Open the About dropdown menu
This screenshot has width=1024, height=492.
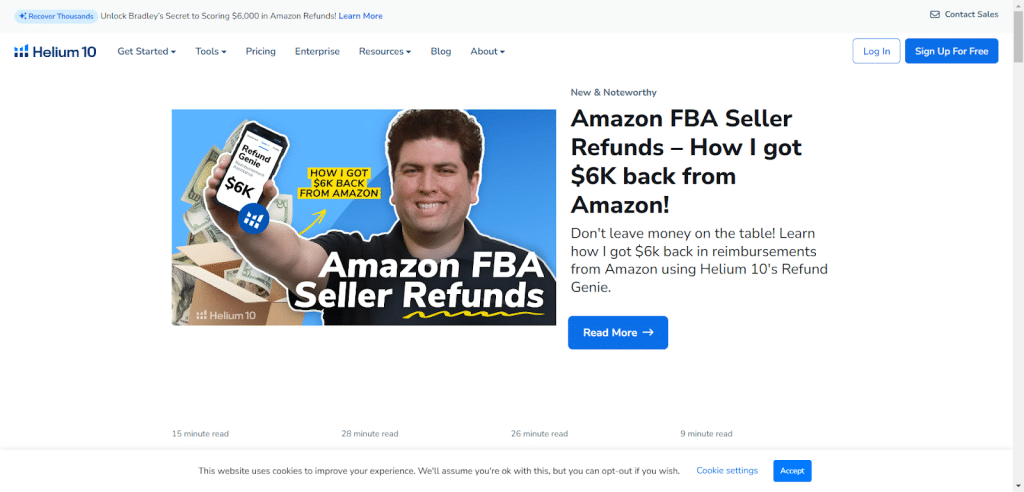click(487, 52)
